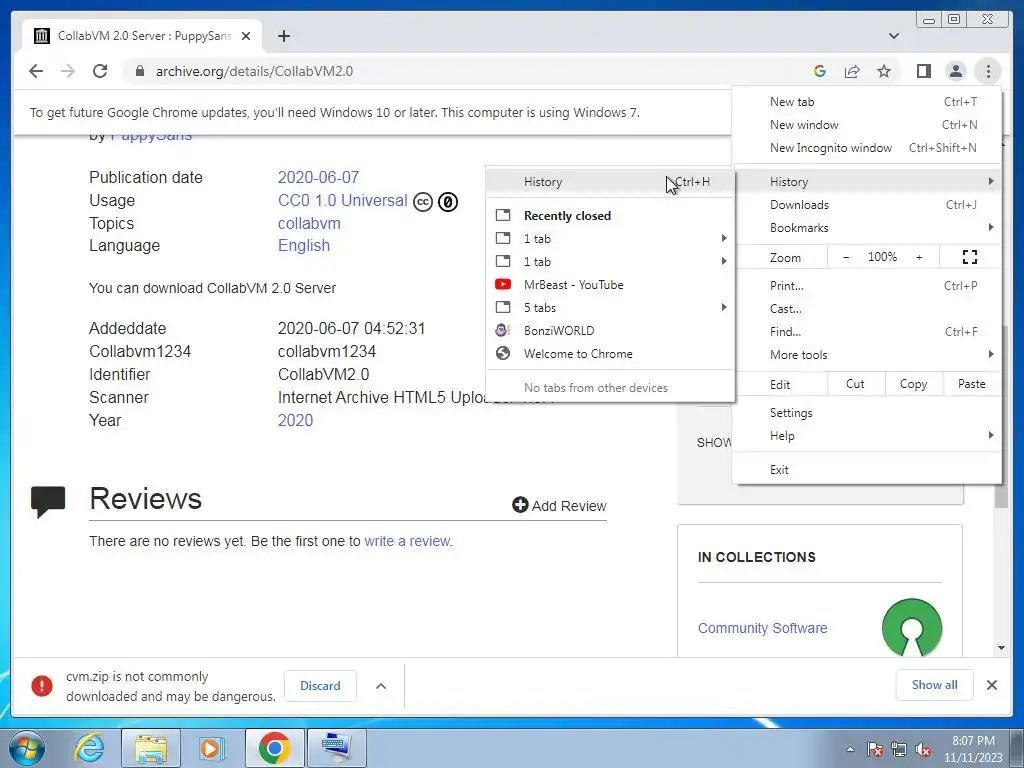Viewport: 1024px width, 768px height.
Task: Choose Exit from Chrome menu
Action: pyautogui.click(x=867, y=470)
